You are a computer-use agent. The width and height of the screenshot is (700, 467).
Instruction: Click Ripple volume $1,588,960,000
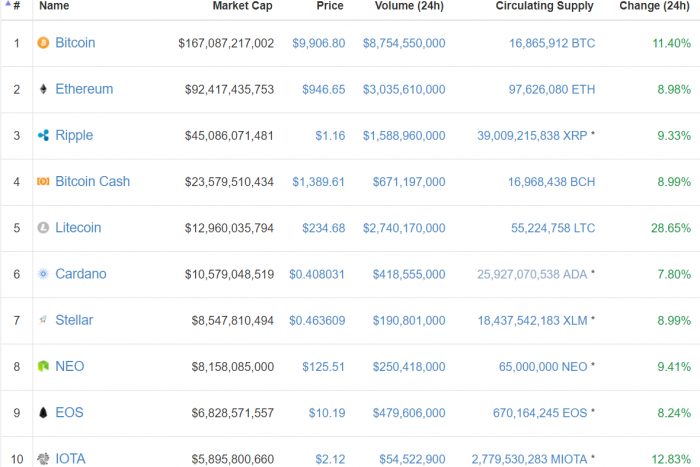(404, 136)
